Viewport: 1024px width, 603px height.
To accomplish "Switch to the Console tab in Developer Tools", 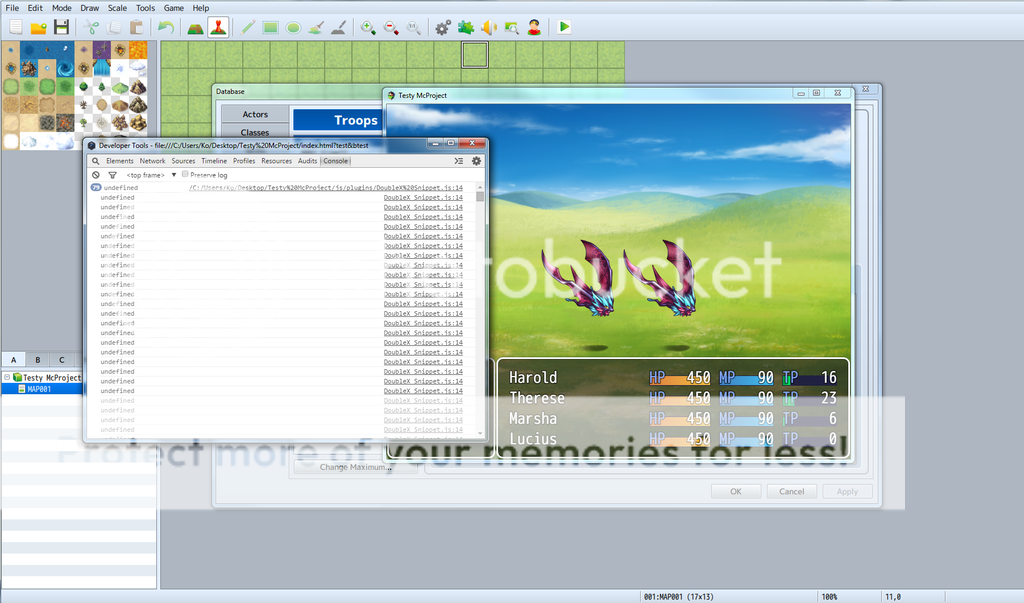I will click(x=336, y=160).
